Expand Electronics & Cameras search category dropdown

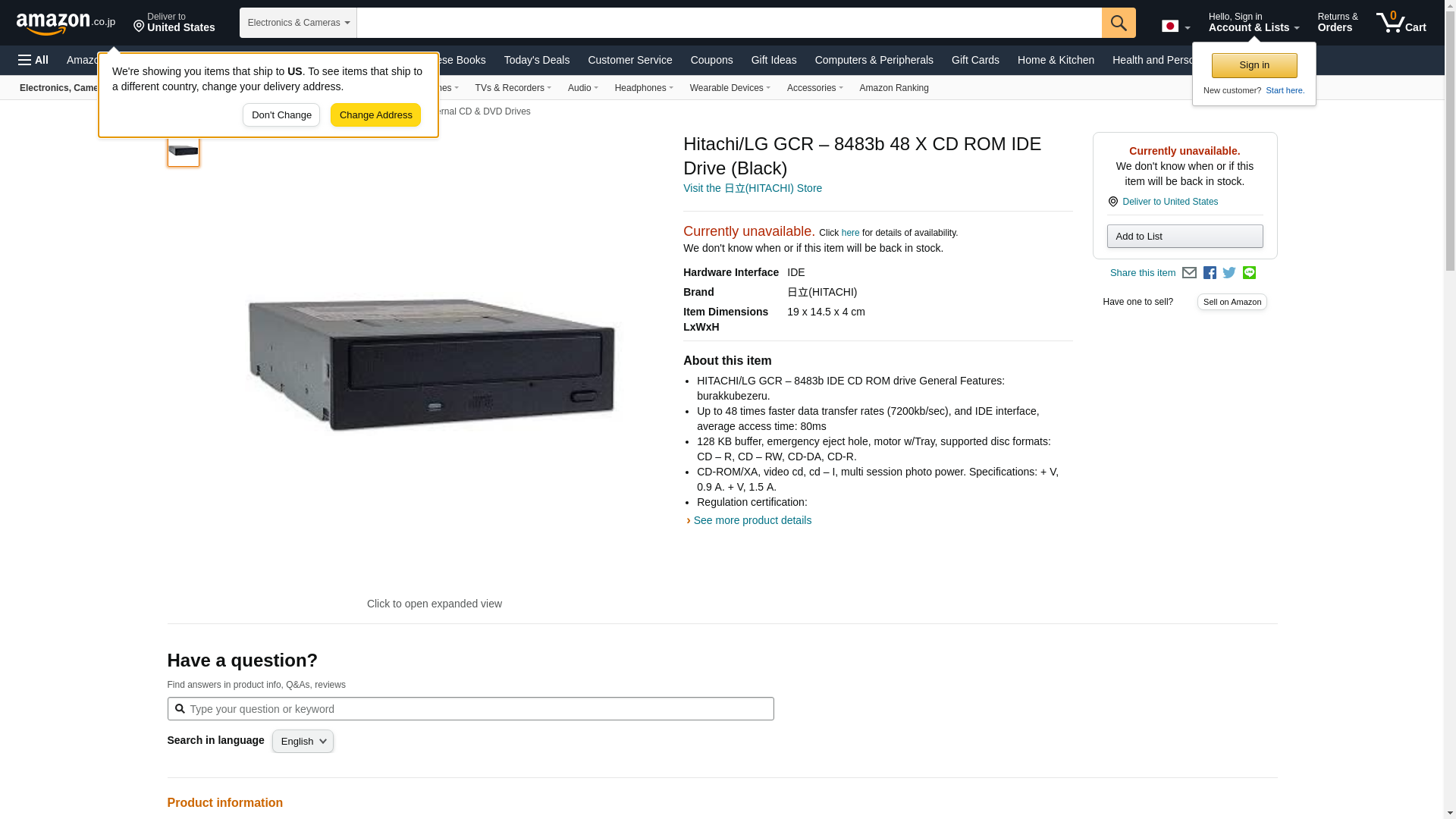298,23
